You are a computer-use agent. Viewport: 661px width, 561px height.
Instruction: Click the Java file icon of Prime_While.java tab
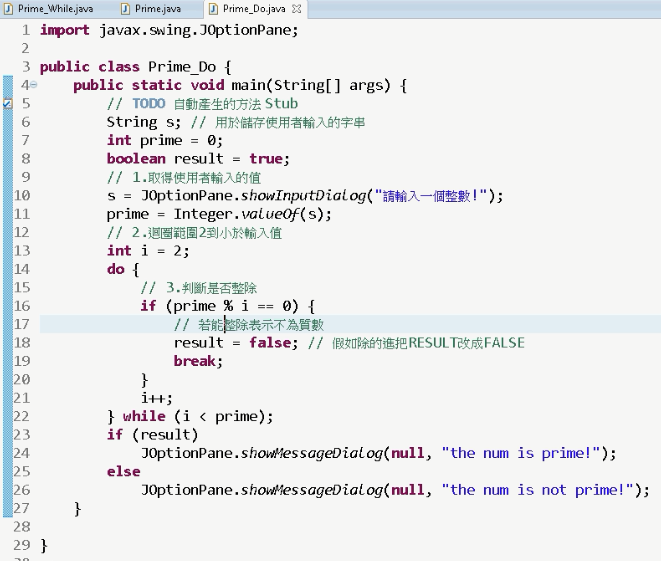[8, 9]
